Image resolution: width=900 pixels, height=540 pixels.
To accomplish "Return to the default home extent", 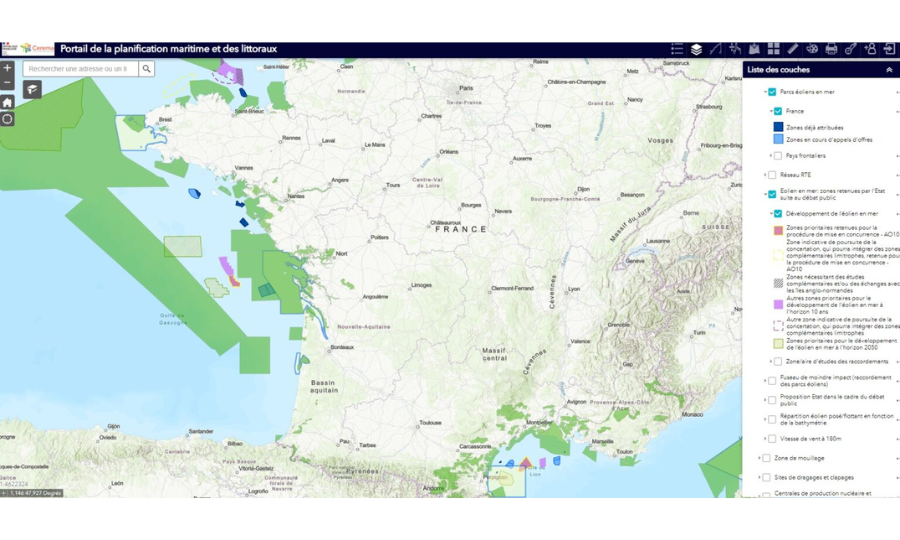I will (7, 102).
